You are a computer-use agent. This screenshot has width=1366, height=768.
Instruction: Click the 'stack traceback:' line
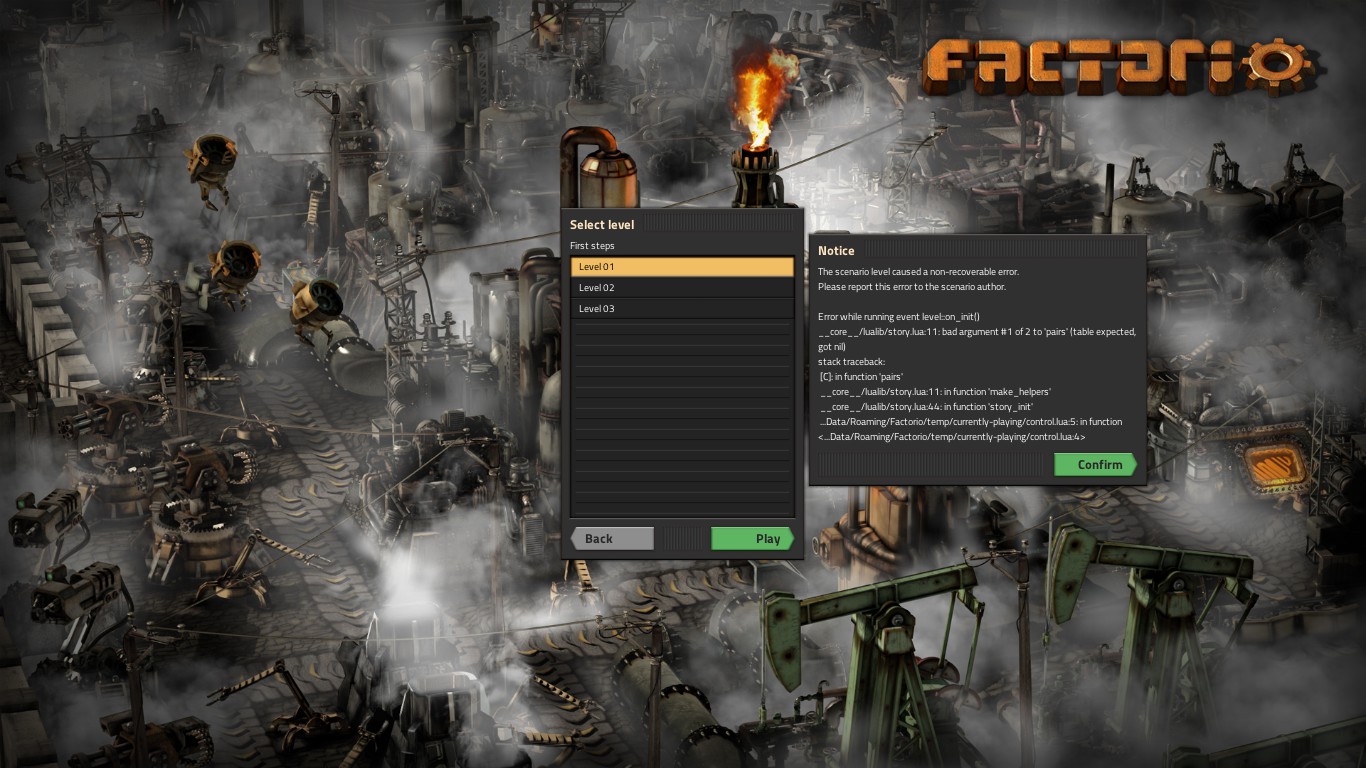click(852, 362)
